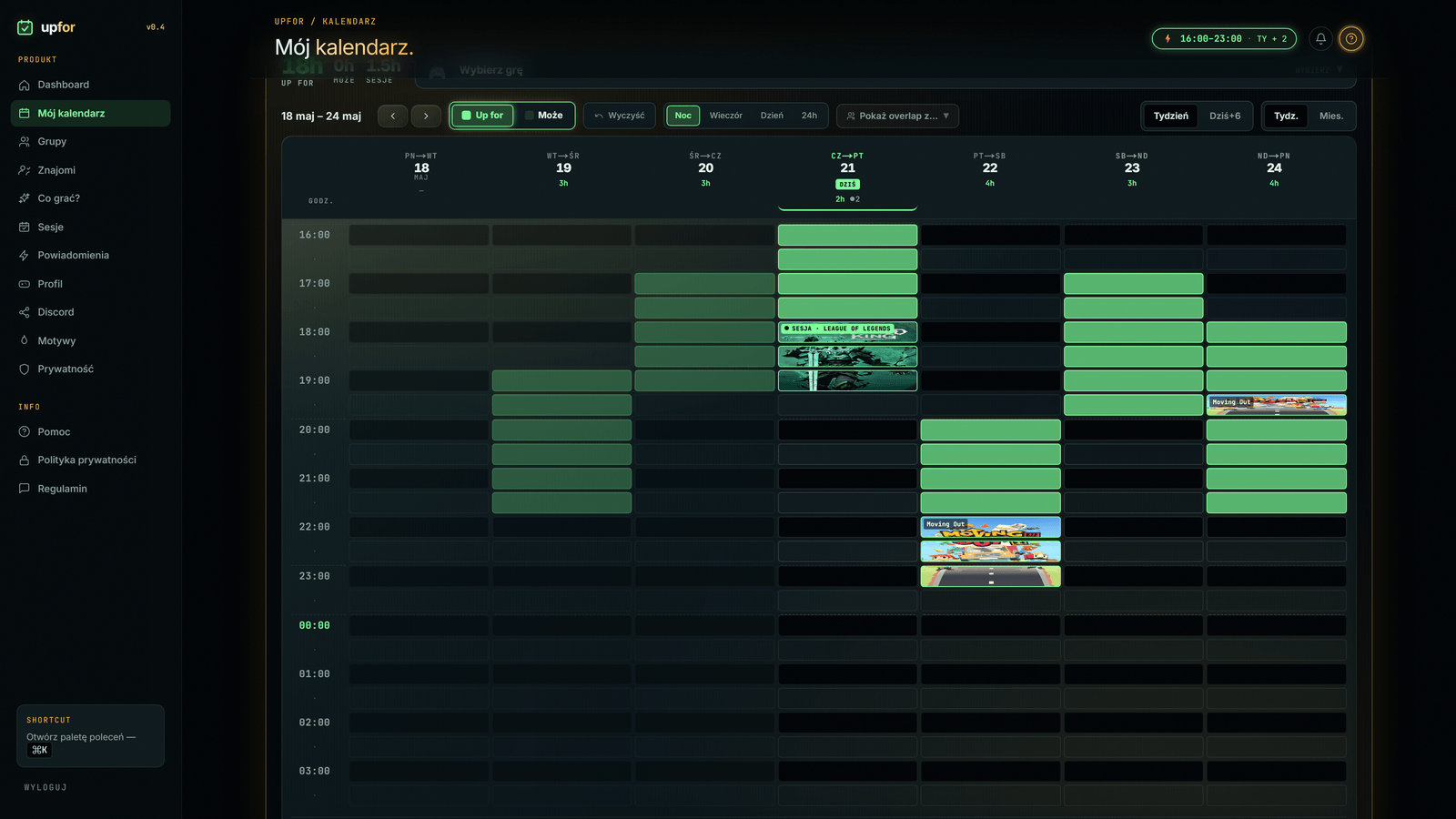Screen dimensions: 1456x819
Task: Expand the Pokaż overlap dropdown
Action: (x=897, y=116)
